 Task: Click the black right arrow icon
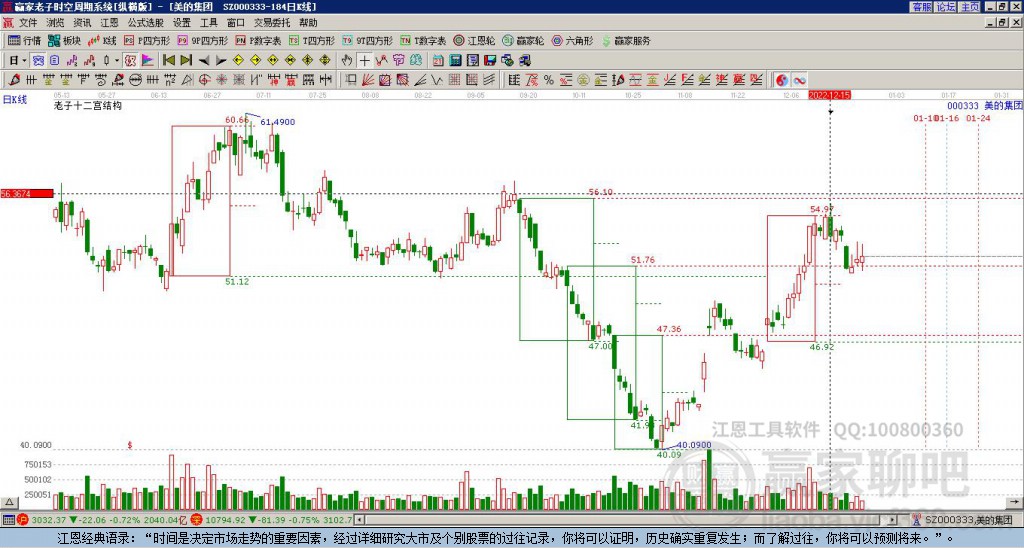tap(221, 60)
